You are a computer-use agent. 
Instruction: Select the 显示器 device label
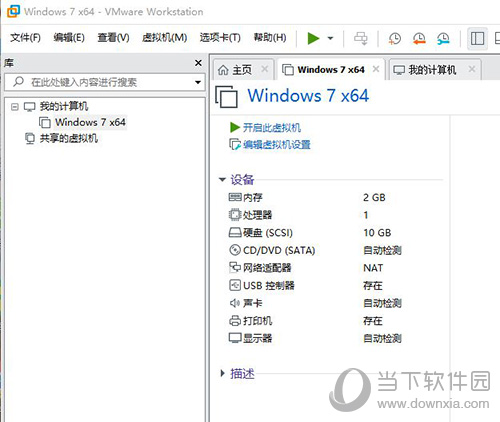(x=257, y=338)
